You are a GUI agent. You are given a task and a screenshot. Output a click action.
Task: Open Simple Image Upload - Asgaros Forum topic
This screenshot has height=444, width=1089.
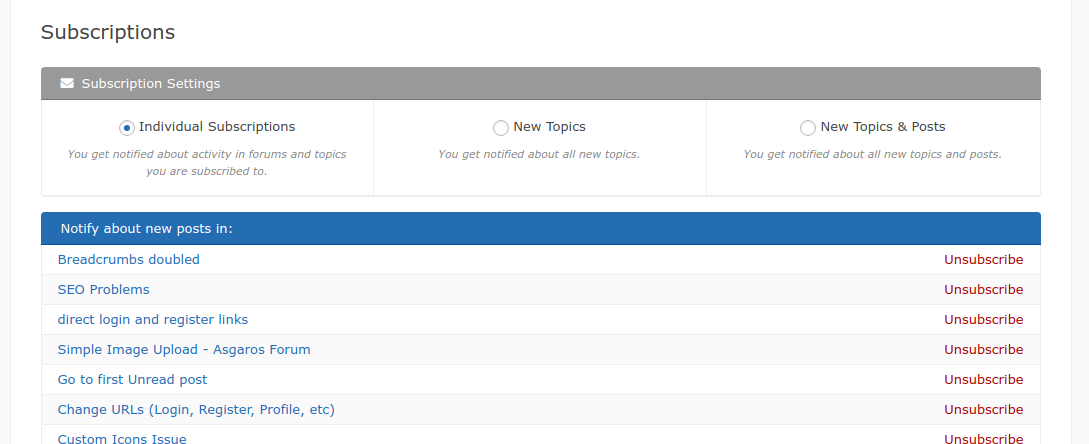184,350
